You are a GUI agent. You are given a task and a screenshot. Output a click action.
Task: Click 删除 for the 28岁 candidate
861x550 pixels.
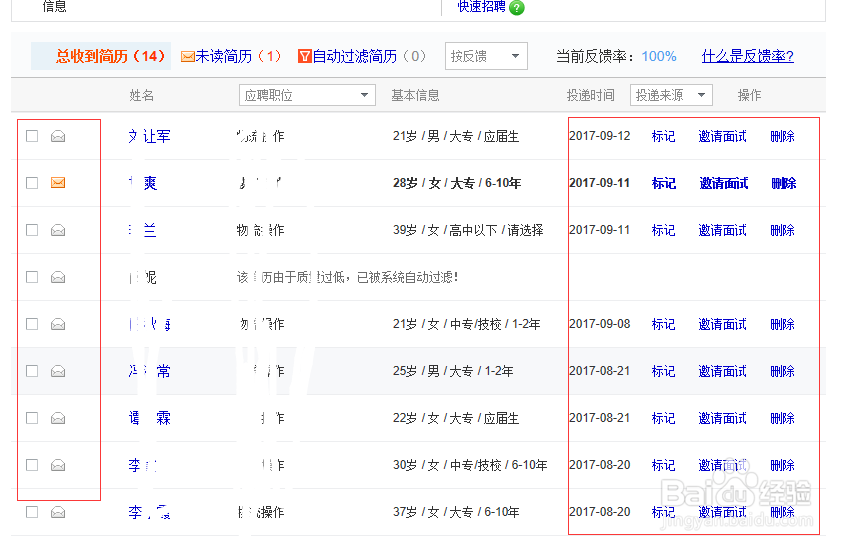pos(784,183)
